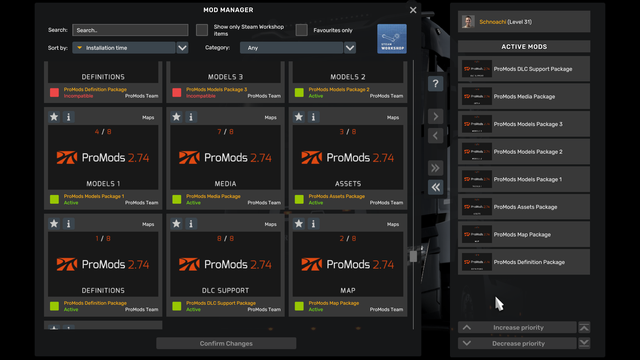The width and height of the screenshot is (640, 360).
Task: Toggle ProMods Media Package active status
Action: [x=177, y=199]
